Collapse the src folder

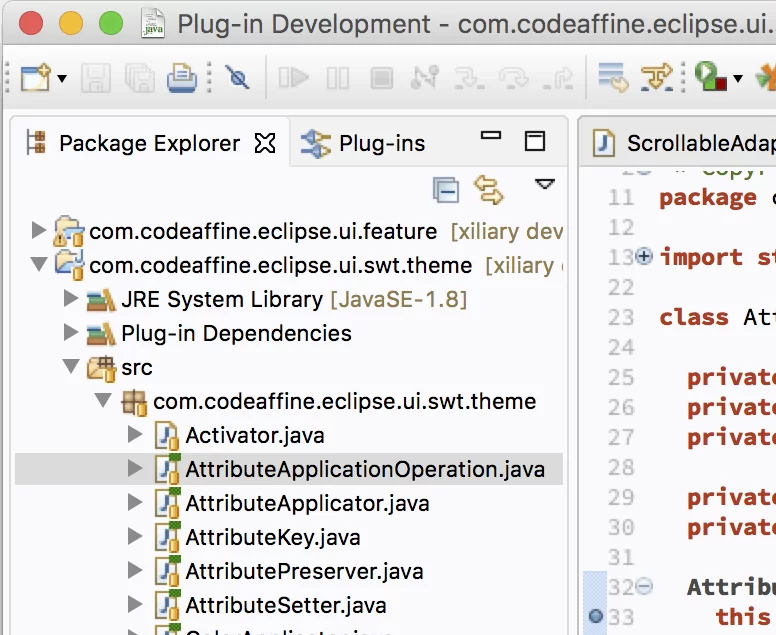[x=71, y=366]
